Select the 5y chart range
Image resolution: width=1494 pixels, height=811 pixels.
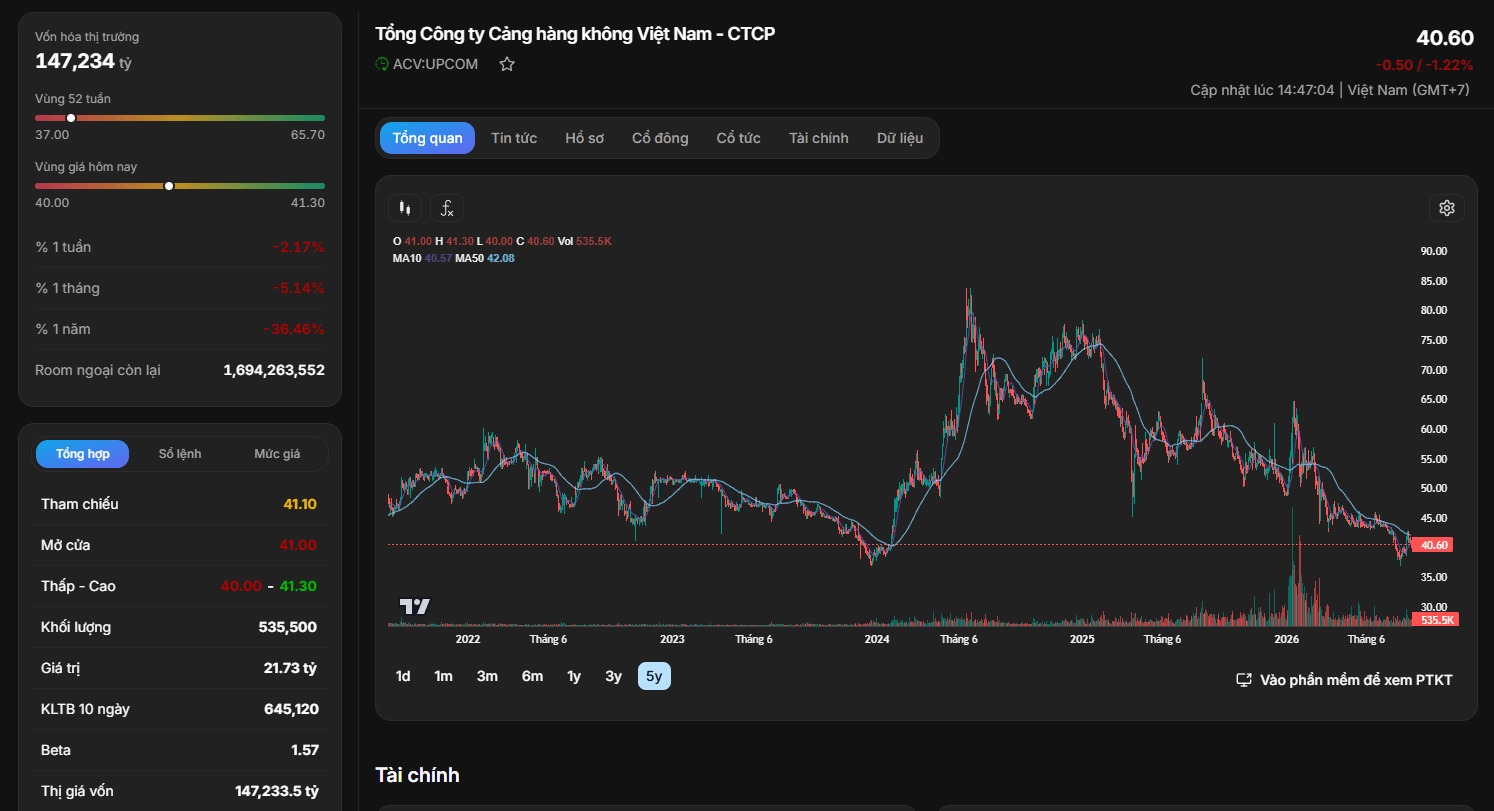(654, 677)
